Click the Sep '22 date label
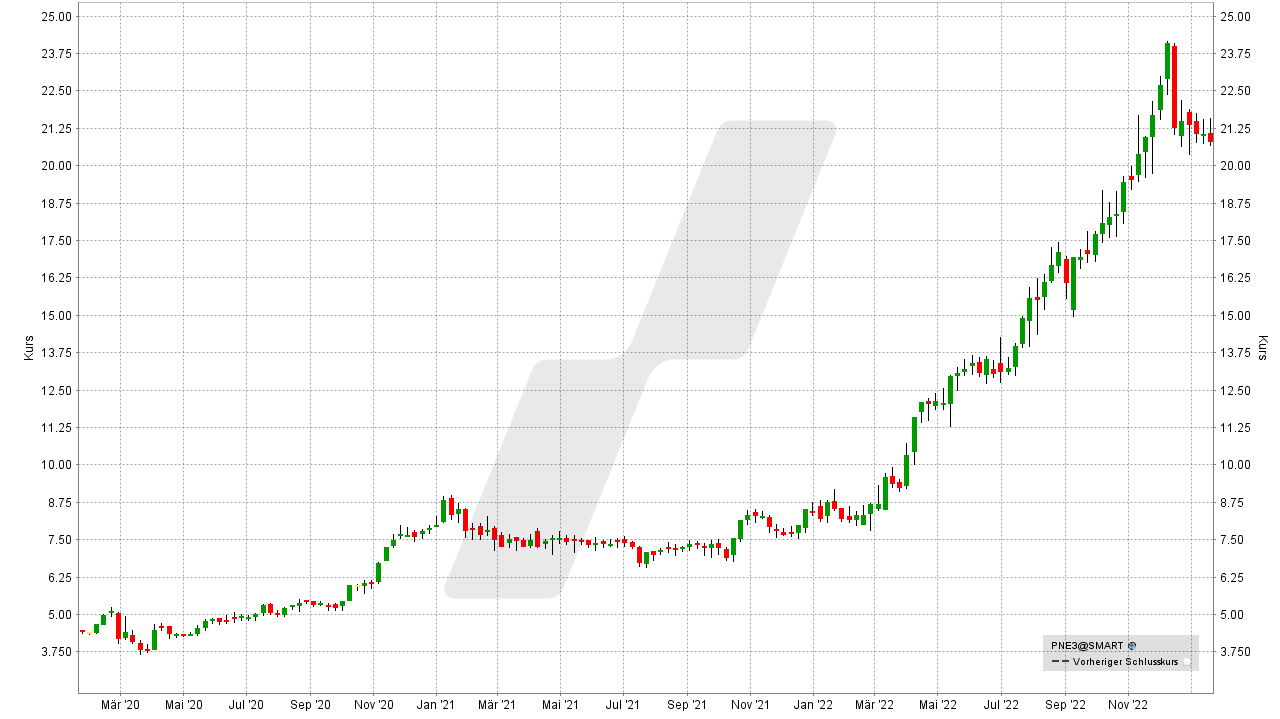1280x719 pixels. click(x=1064, y=705)
